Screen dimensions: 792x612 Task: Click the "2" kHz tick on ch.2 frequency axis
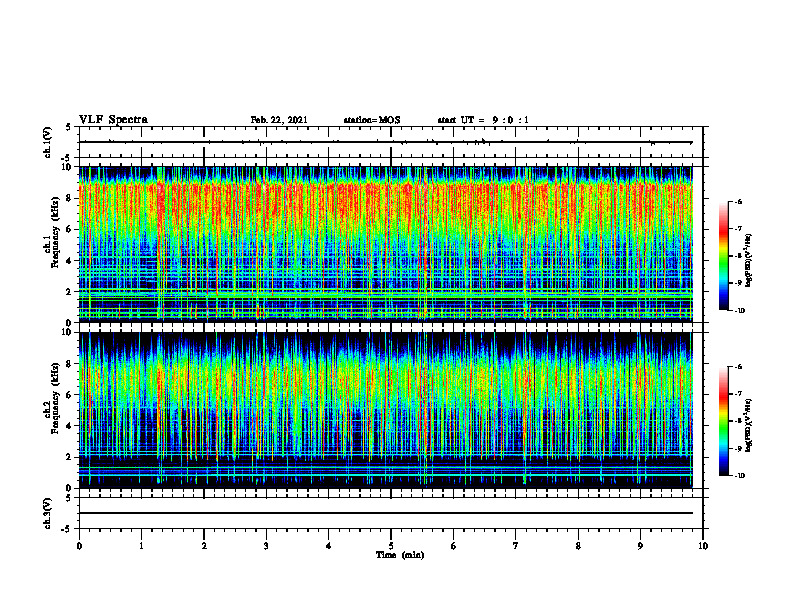(x=70, y=457)
